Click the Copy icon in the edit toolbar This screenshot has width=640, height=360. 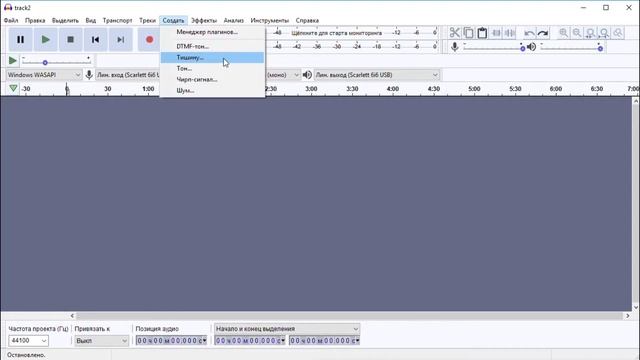pos(469,33)
